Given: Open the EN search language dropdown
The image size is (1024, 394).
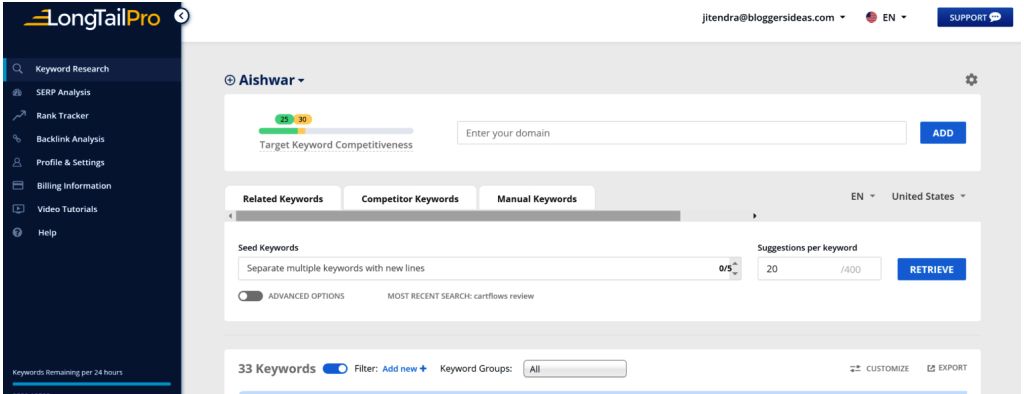Looking at the screenshot, I should coord(863,196).
